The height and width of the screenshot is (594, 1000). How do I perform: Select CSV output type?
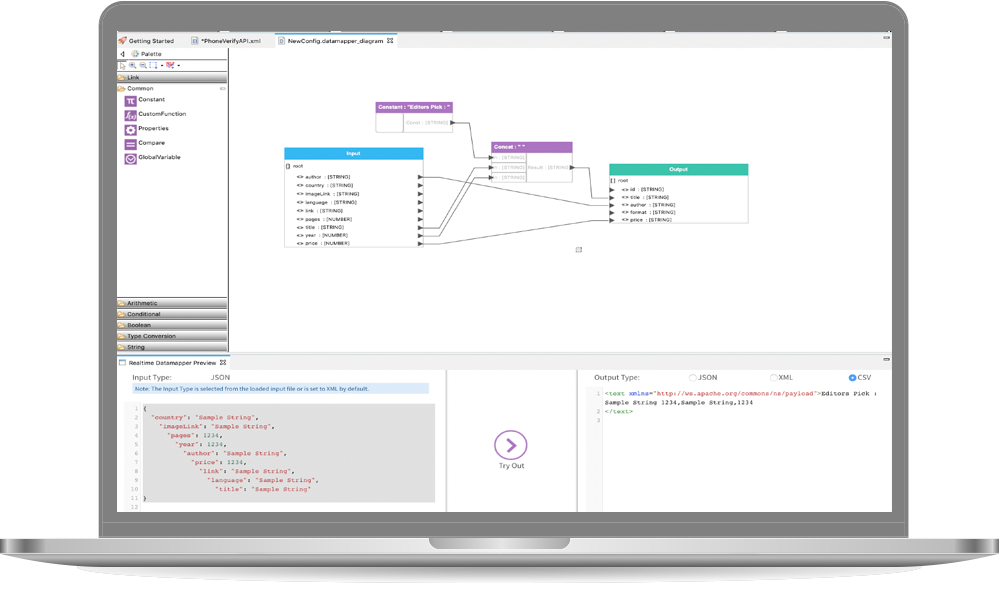(x=852, y=378)
